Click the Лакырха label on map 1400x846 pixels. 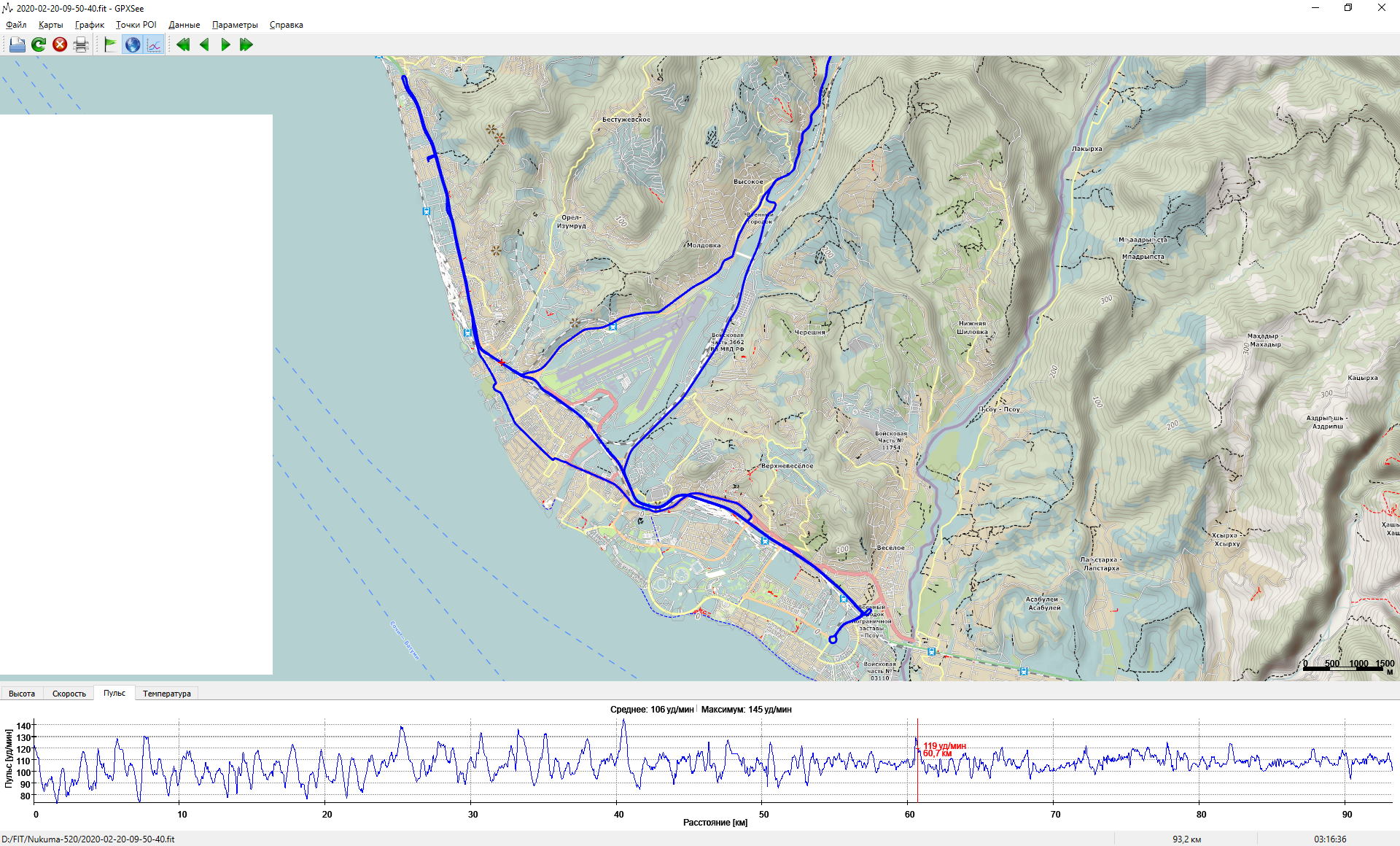tap(1087, 149)
